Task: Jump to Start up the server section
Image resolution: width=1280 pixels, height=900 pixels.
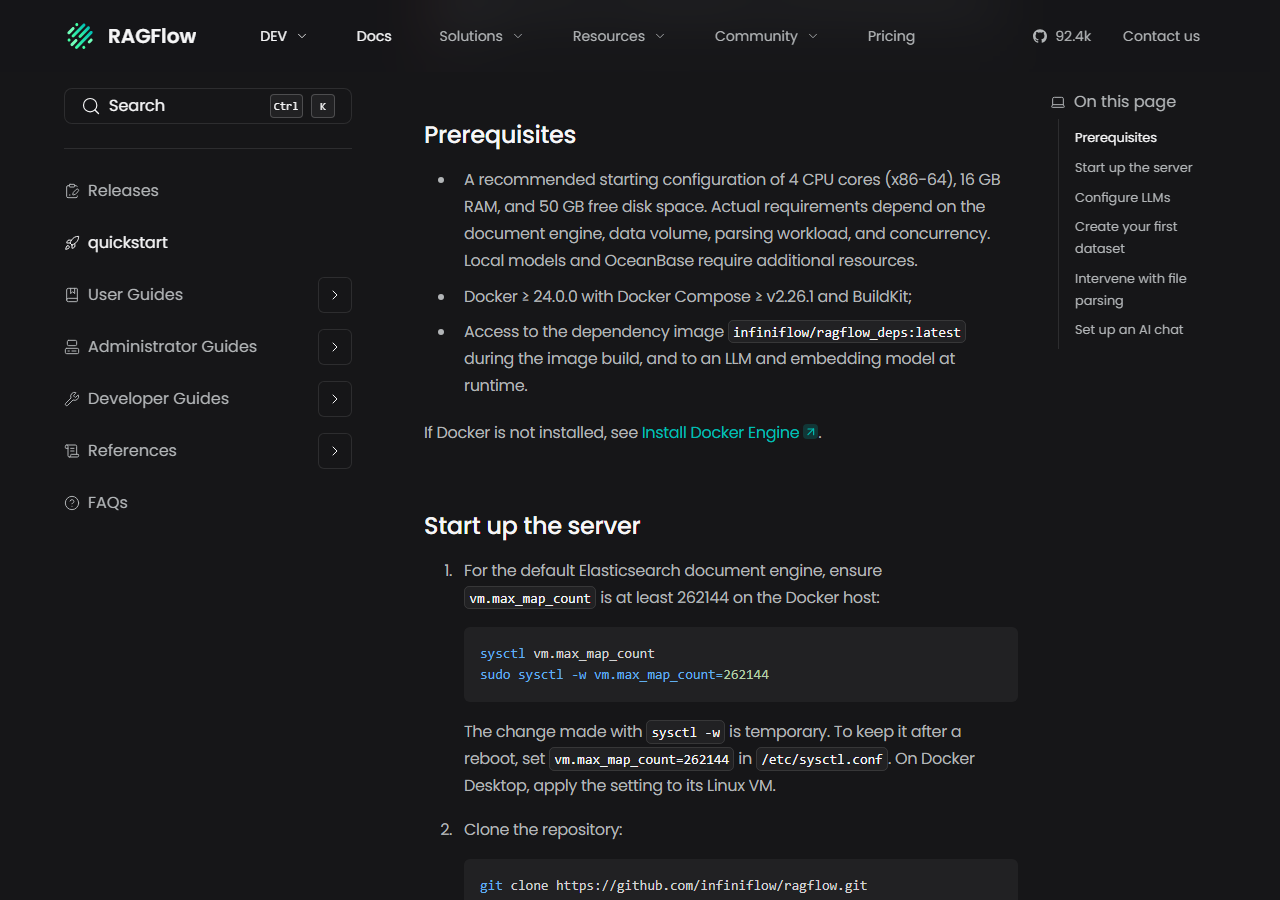Action: point(1133,167)
